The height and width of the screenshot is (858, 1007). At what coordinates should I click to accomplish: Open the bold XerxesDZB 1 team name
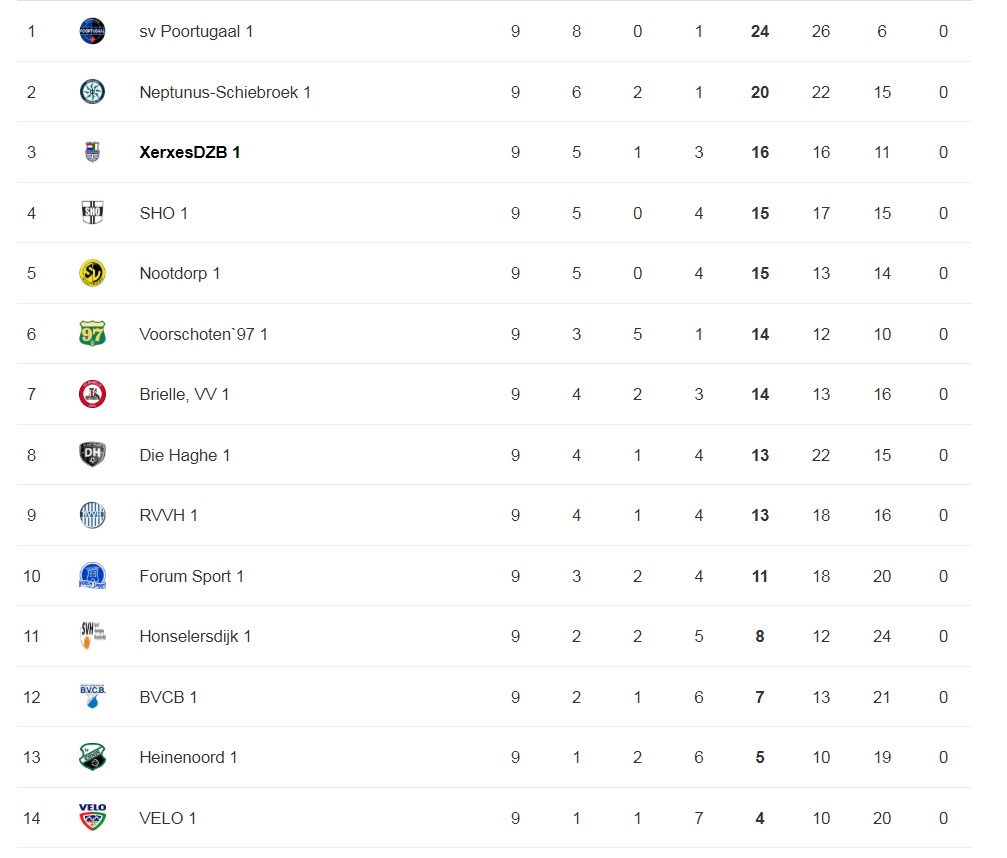pyautogui.click(x=189, y=153)
